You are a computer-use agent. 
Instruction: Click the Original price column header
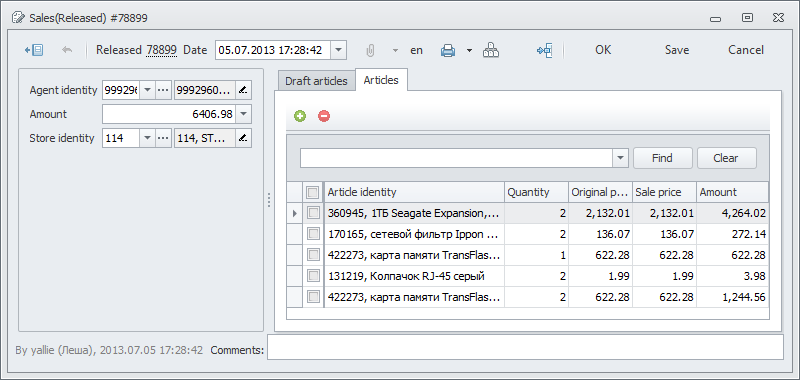coord(601,192)
